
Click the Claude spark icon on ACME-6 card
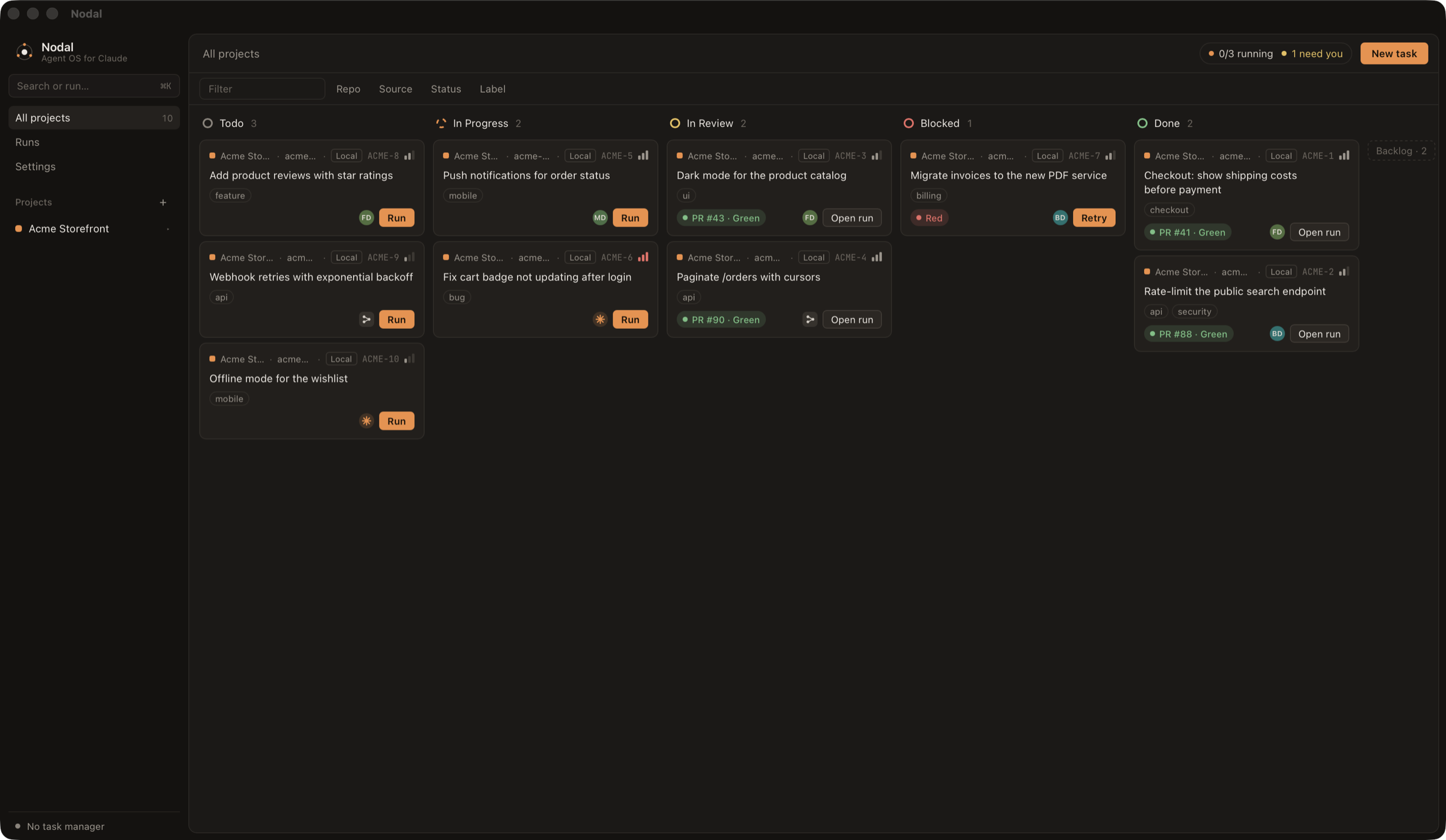pyautogui.click(x=600, y=319)
